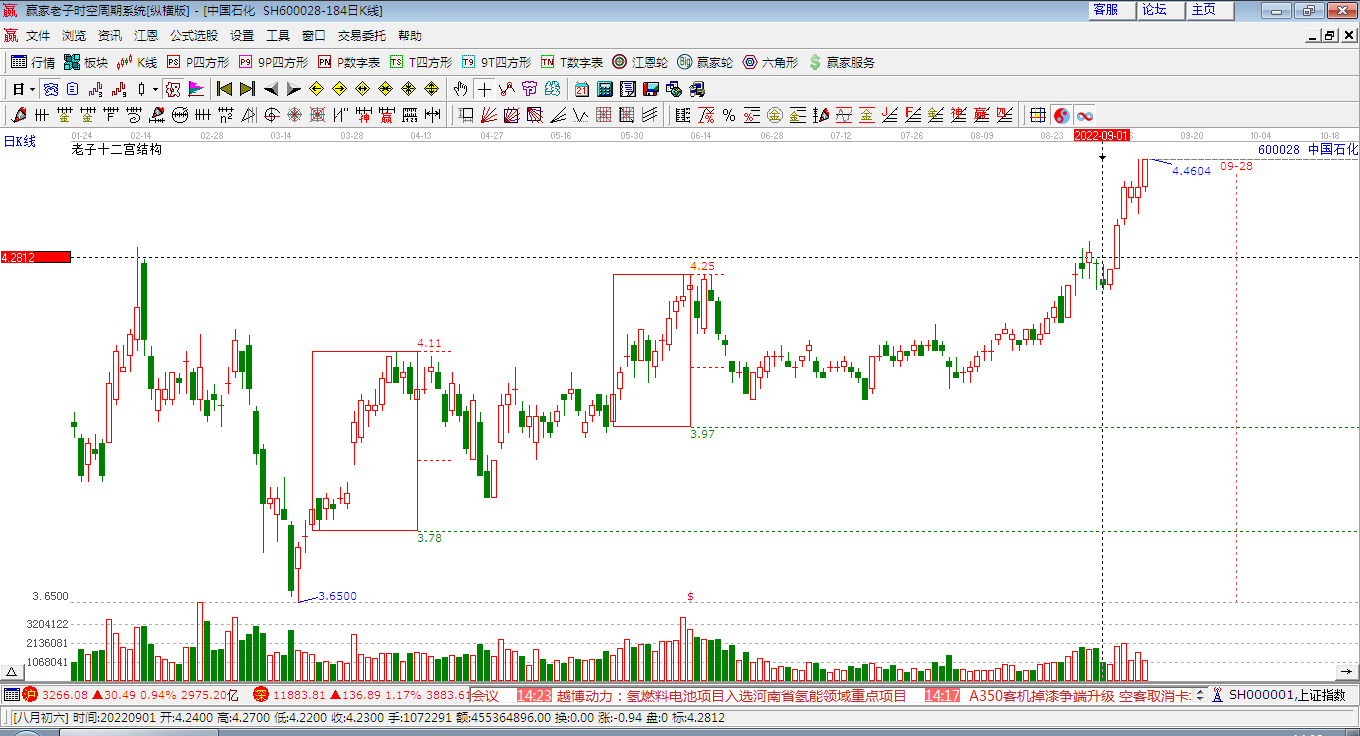
Task: Click the 论坛 button
Action: [x=1161, y=10]
